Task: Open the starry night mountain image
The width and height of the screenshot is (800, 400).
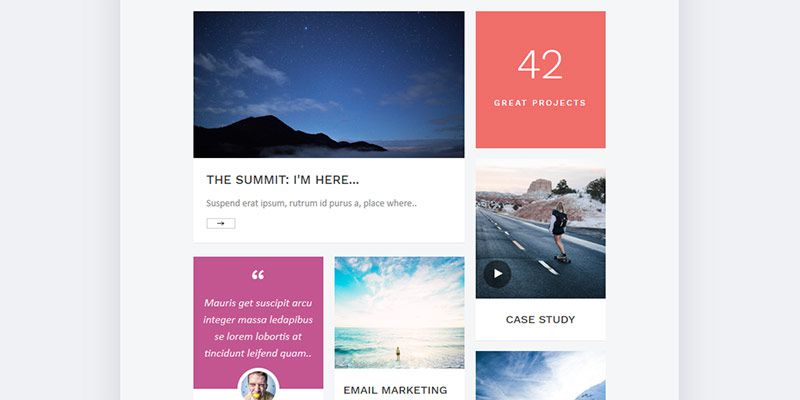Action: pos(329,85)
